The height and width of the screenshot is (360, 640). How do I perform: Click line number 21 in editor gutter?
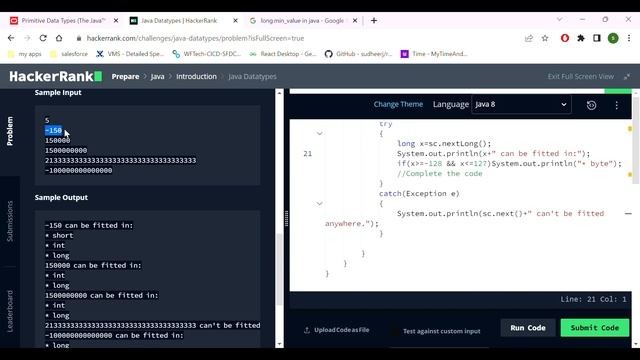[x=307, y=153]
